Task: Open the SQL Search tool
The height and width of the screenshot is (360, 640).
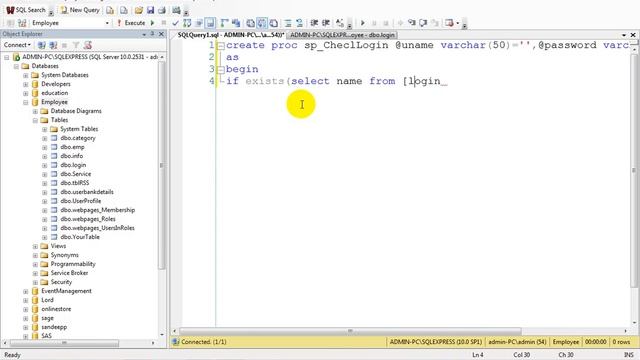Action: coord(26,10)
